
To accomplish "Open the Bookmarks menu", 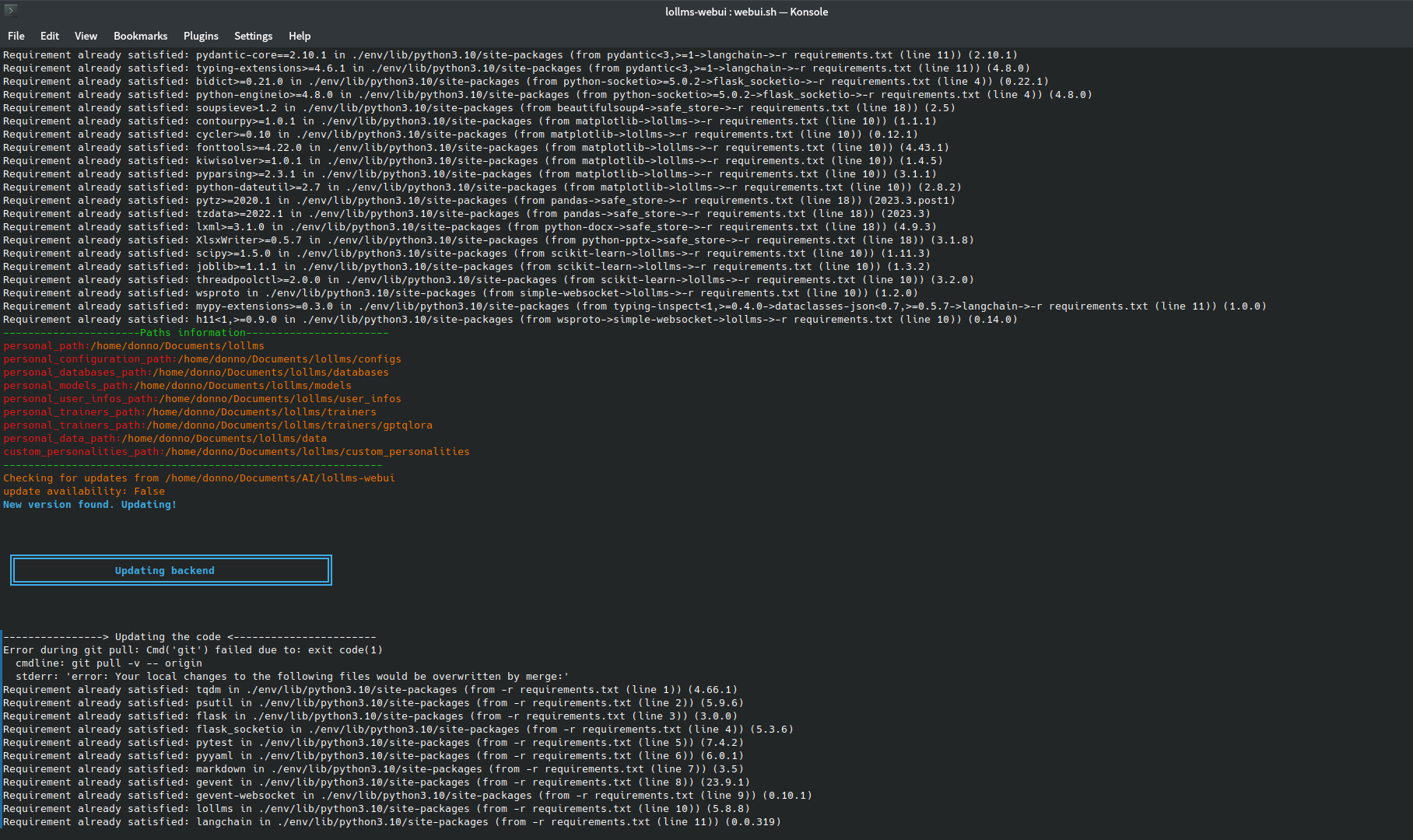I will point(140,36).
